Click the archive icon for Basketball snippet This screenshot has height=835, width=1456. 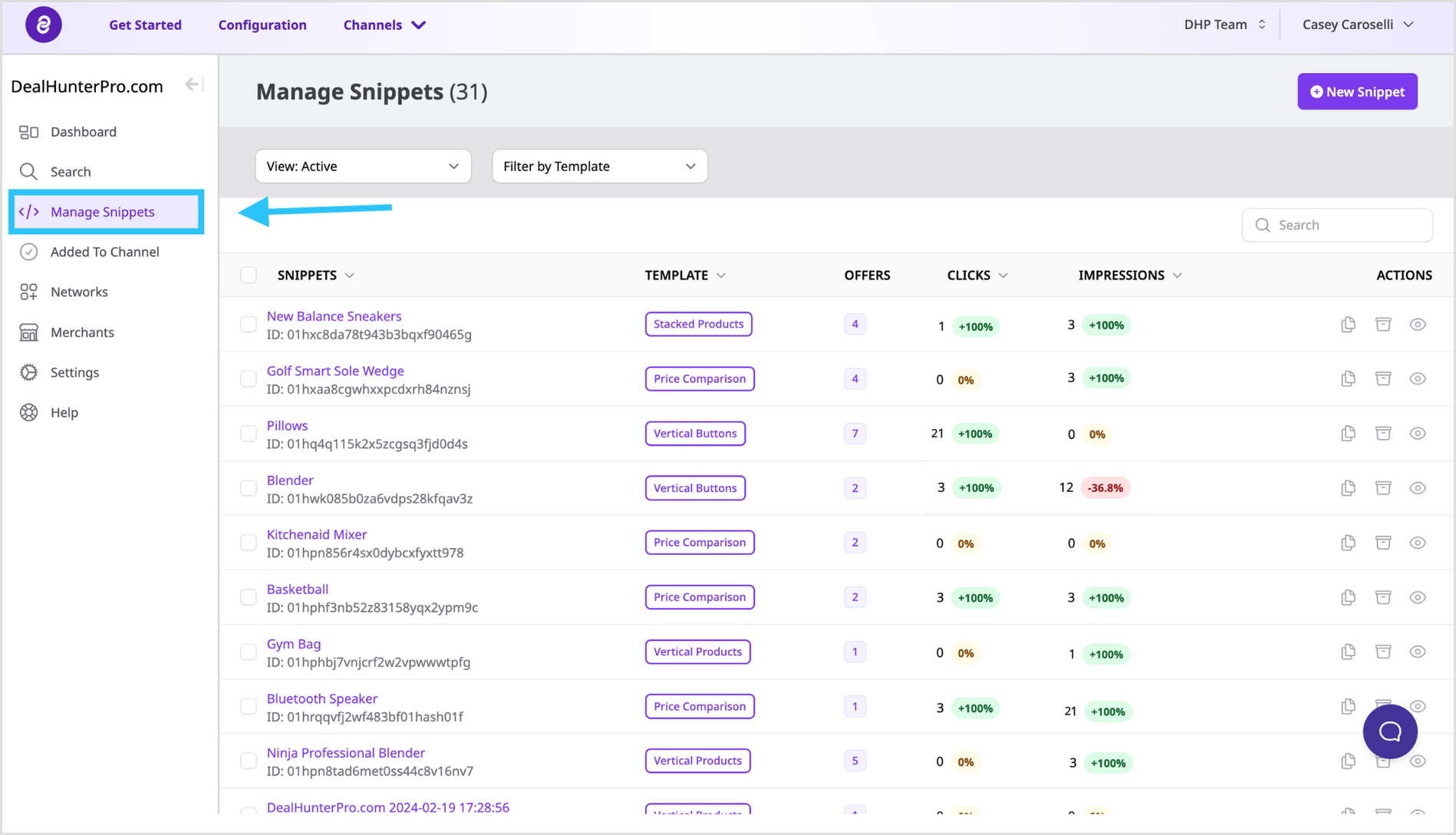click(1383, 597)
